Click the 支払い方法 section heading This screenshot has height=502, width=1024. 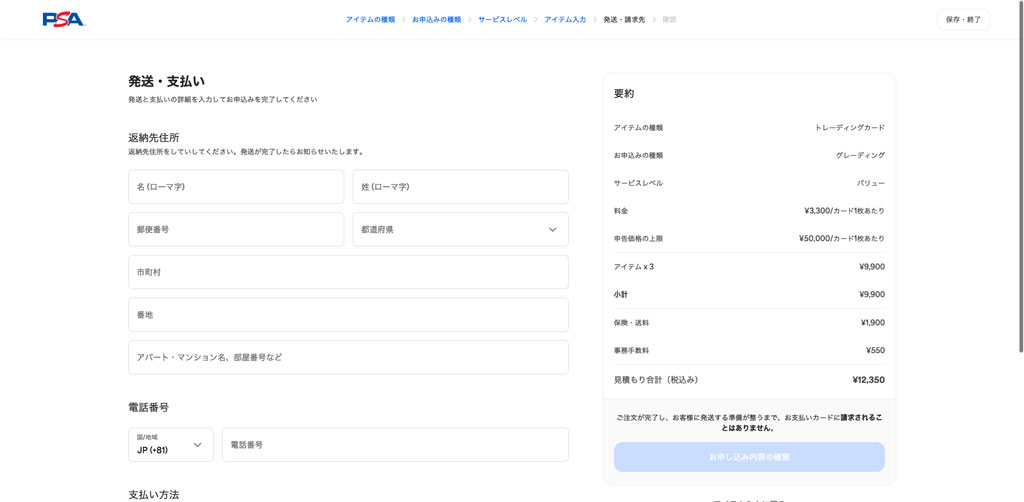[x=154, y=494]
